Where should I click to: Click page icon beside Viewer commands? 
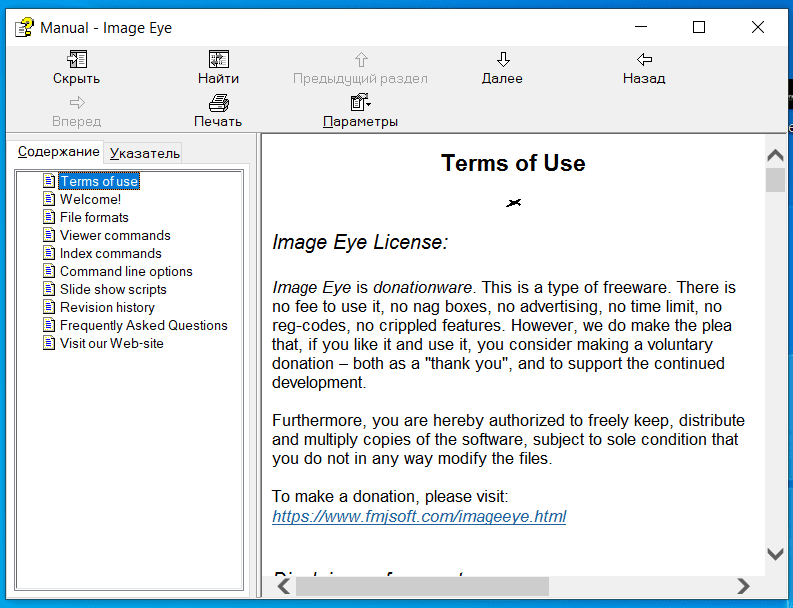click(49, 235)
